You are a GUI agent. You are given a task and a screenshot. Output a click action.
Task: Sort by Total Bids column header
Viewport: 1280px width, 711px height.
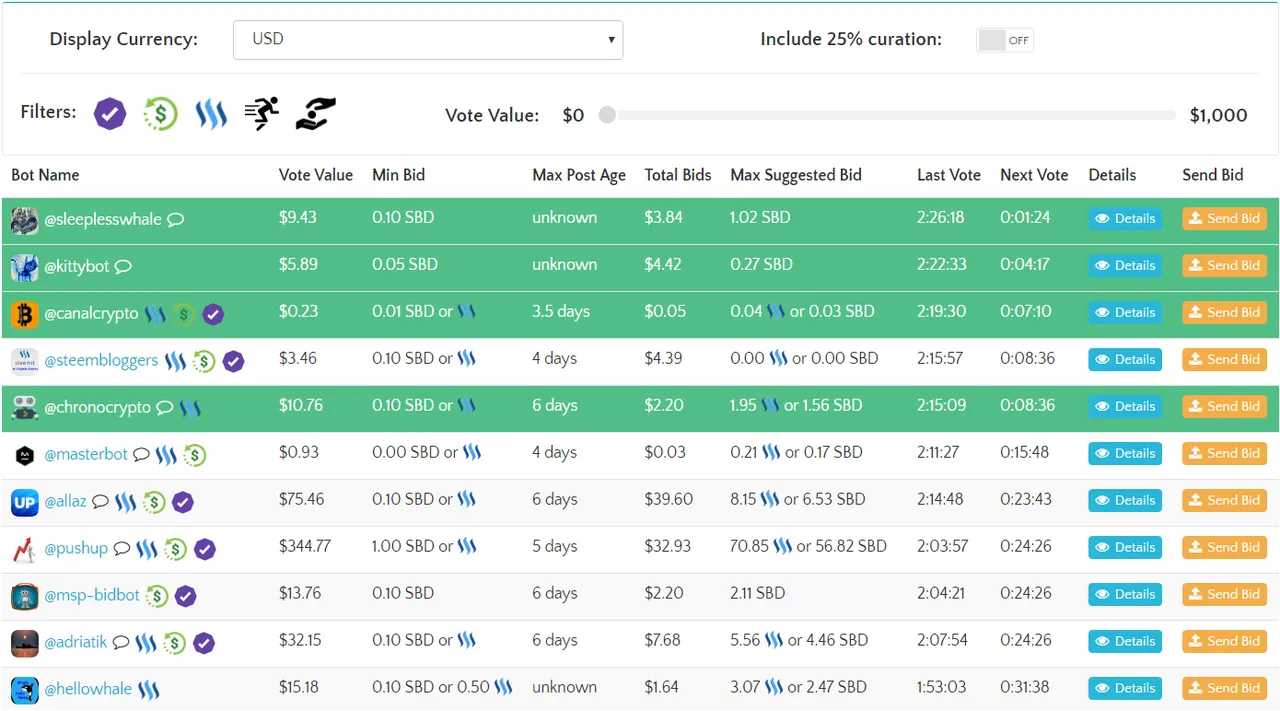[x=678, y=175]
